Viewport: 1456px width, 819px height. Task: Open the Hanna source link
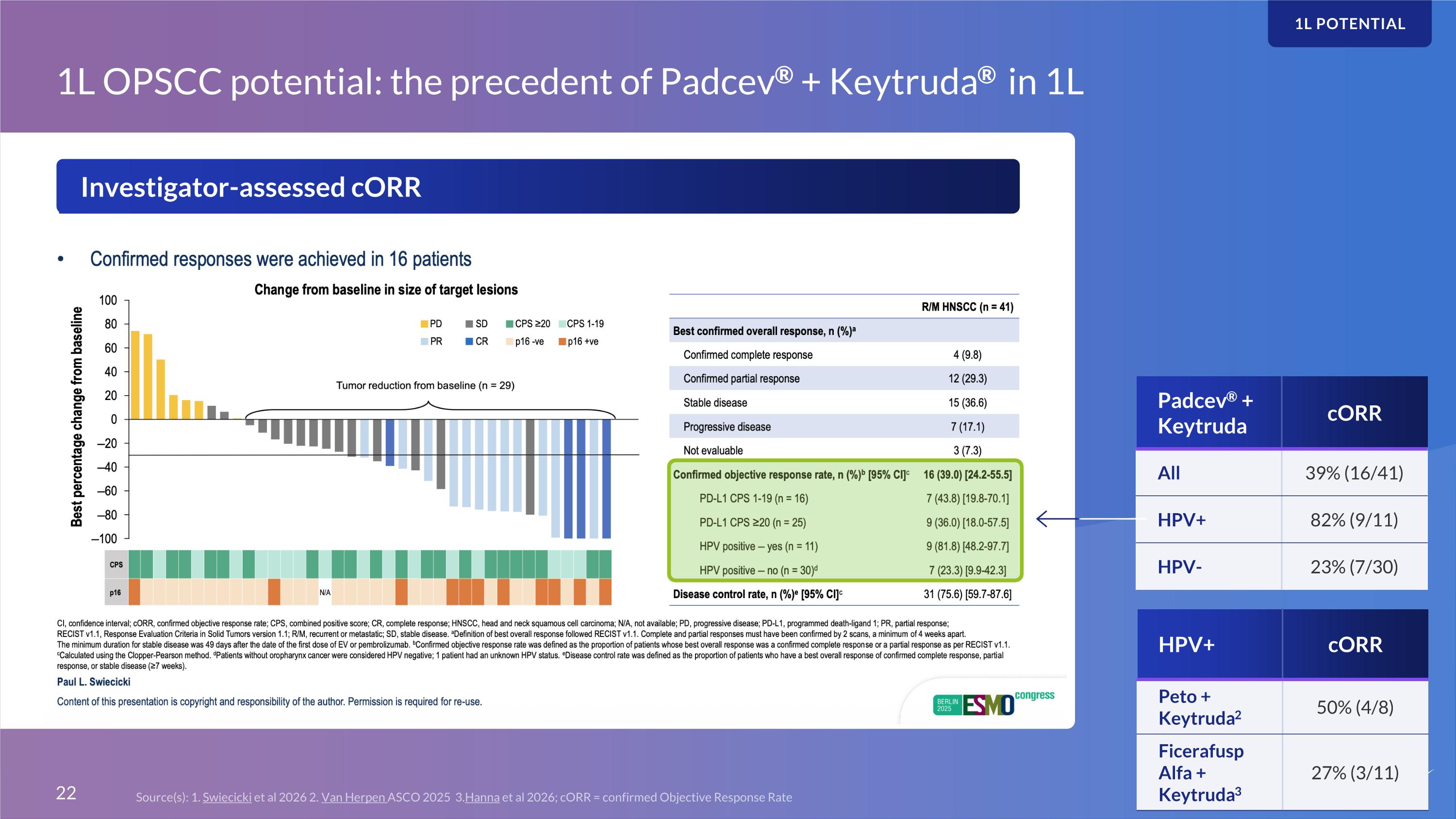pos(482,797)
